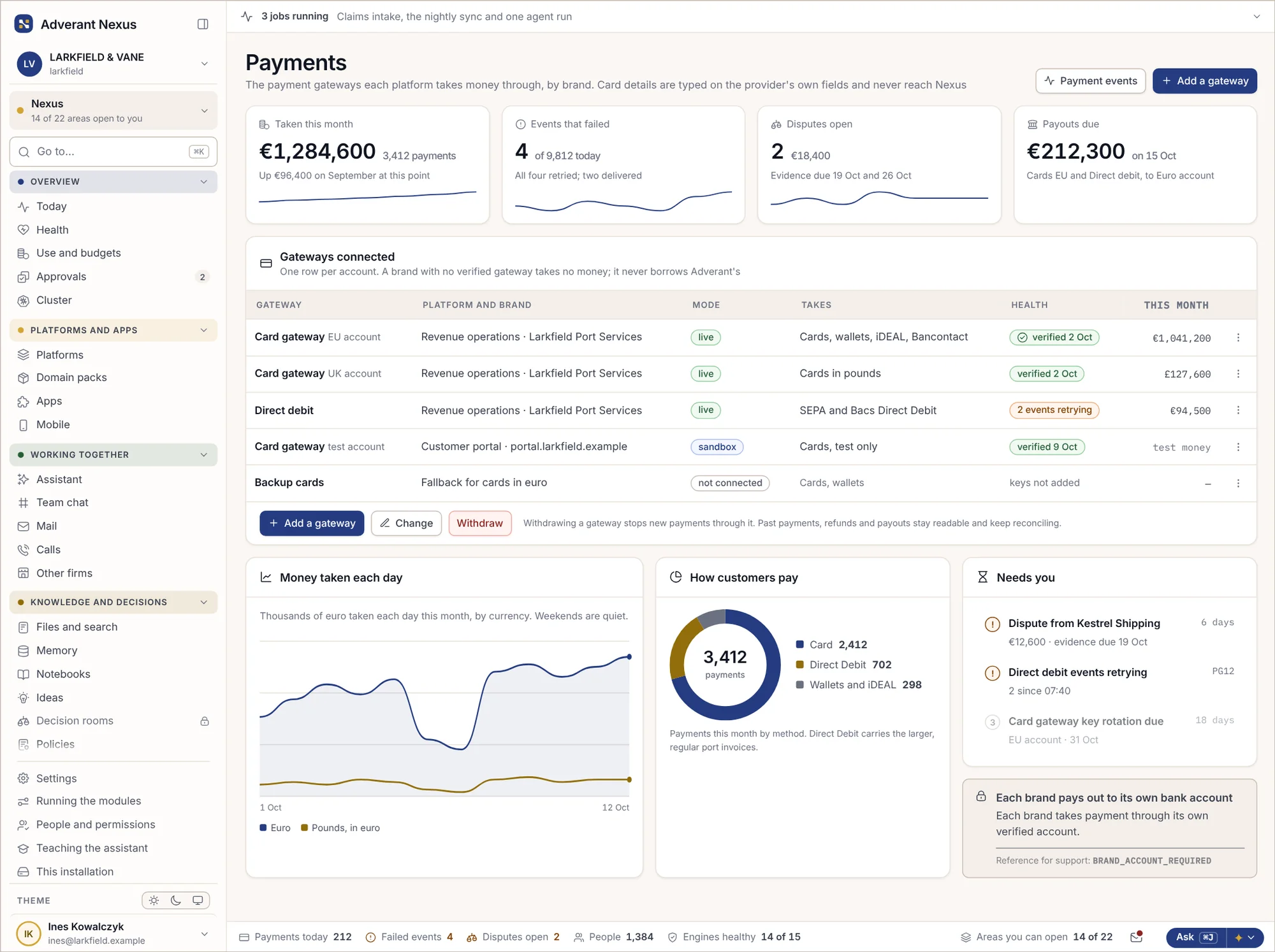Open row menu for Card gateway UK account
The height and width of the screenshot is (952, 1275).
tap(1238, 374)
